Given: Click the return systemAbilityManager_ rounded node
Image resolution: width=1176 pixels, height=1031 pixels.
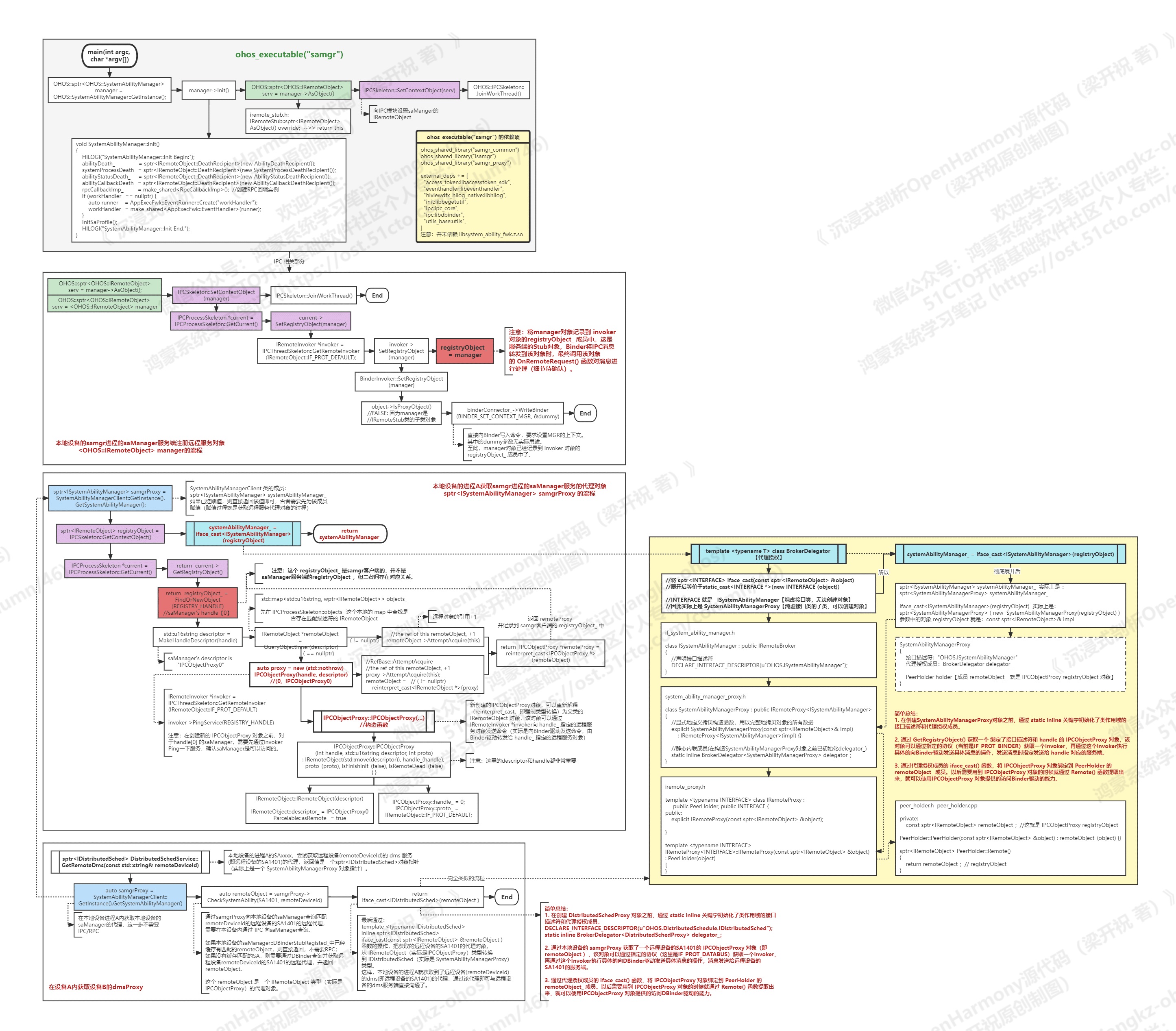Looking at the screenshot, I should 350,534.
